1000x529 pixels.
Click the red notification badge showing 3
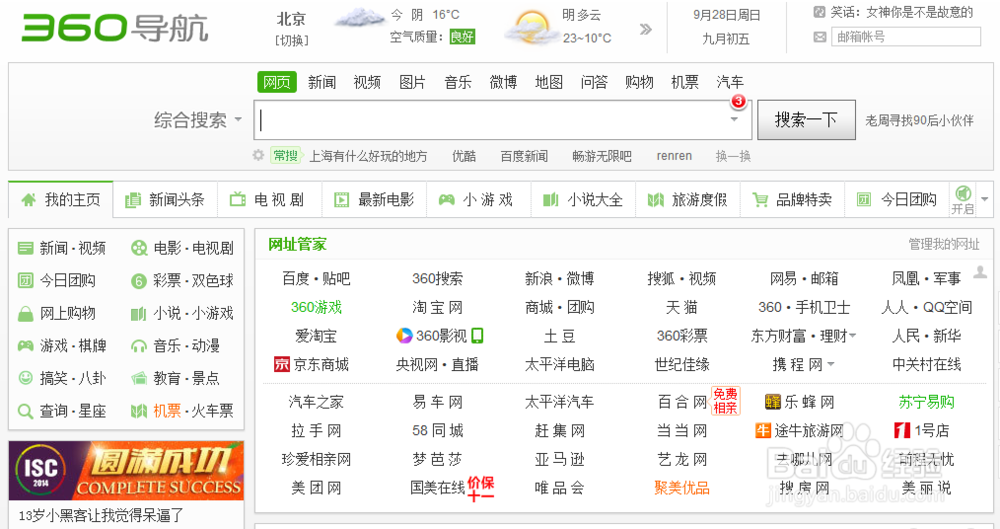coord(739,101)
